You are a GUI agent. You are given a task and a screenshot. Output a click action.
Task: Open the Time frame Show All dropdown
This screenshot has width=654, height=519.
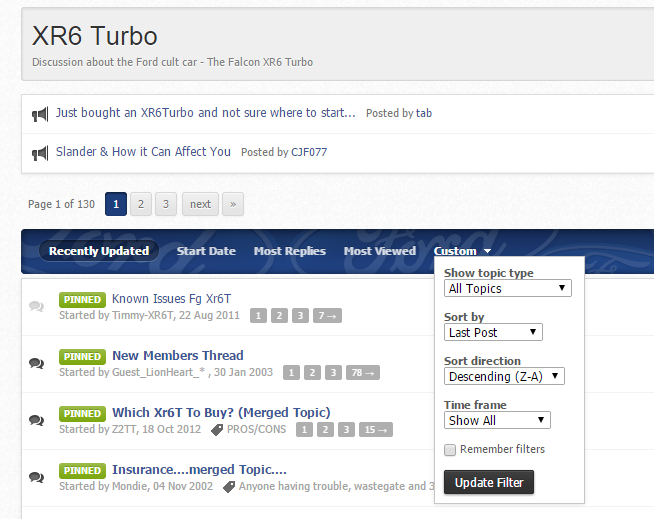497,420
